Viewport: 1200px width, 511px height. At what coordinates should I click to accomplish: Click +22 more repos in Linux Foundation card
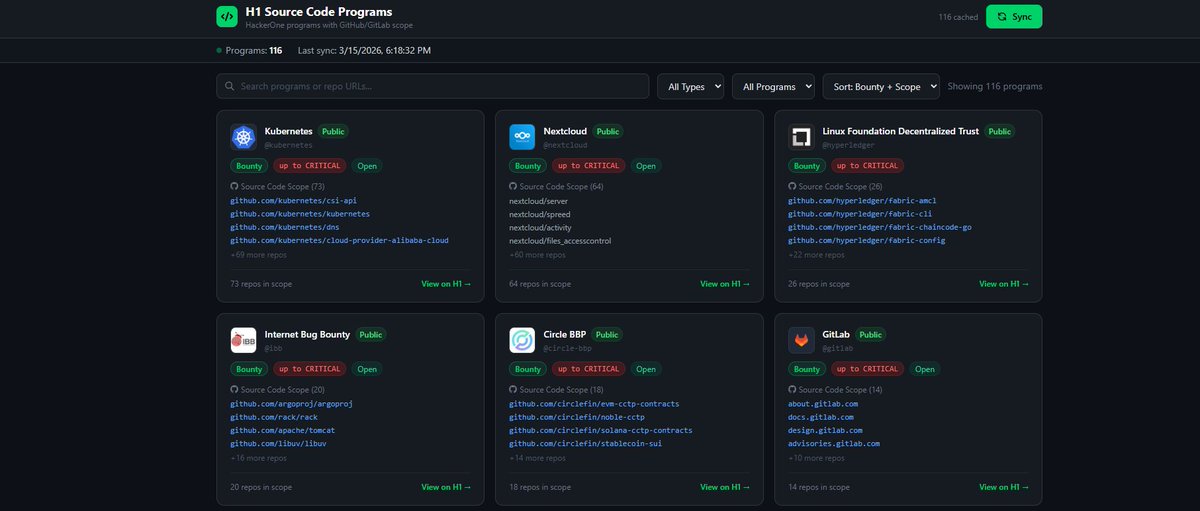(816, 254)
